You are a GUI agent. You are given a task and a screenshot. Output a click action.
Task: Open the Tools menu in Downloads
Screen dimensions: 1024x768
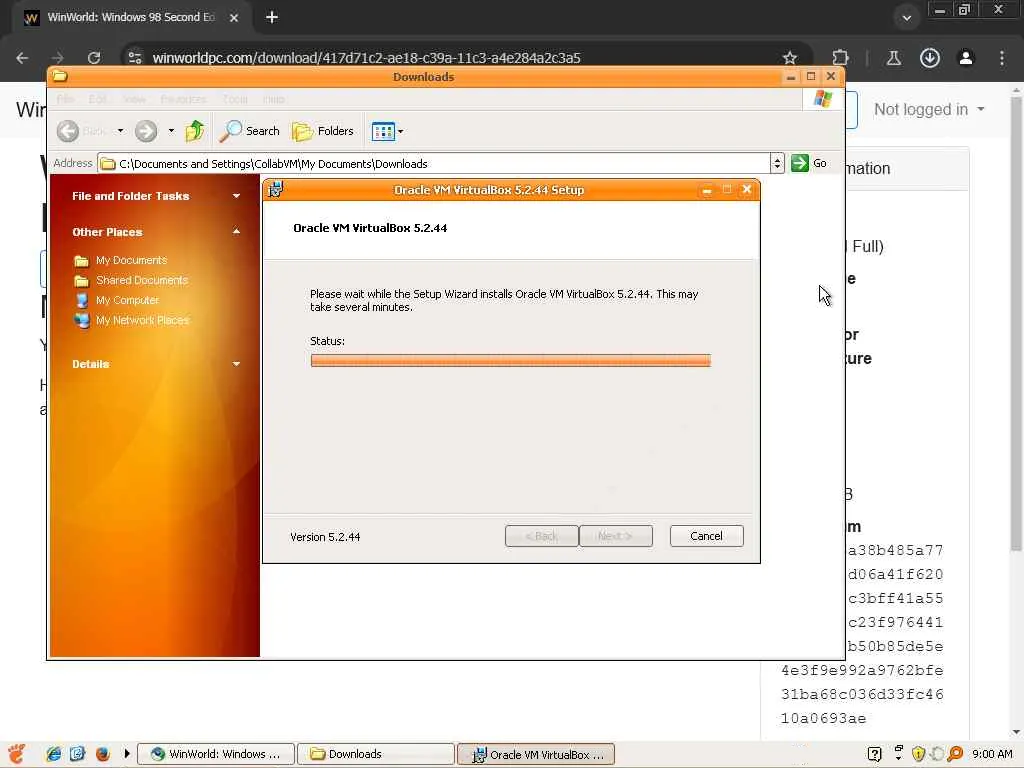click(x=235, y=99)
